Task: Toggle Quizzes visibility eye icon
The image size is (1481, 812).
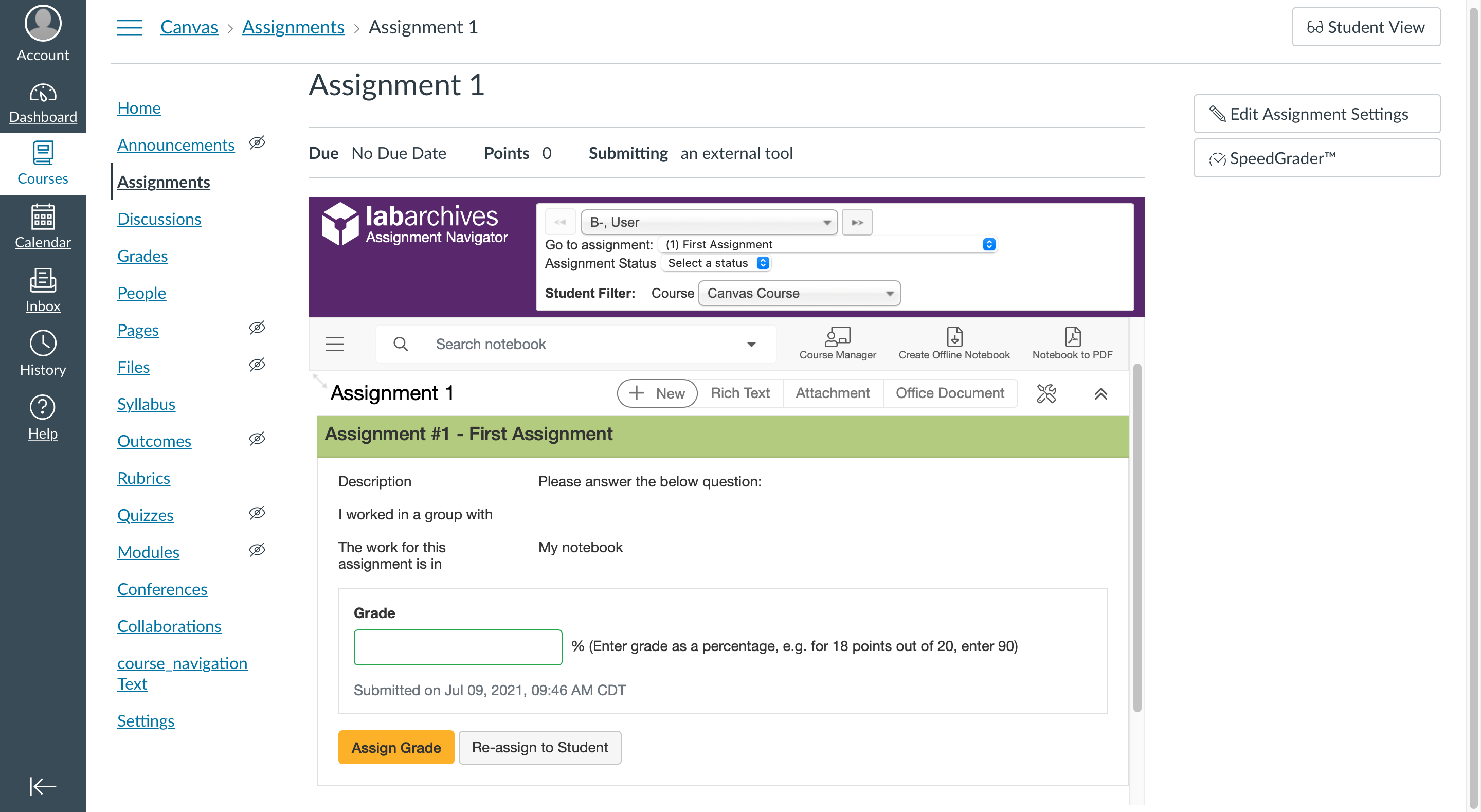Action: (257, 513)
